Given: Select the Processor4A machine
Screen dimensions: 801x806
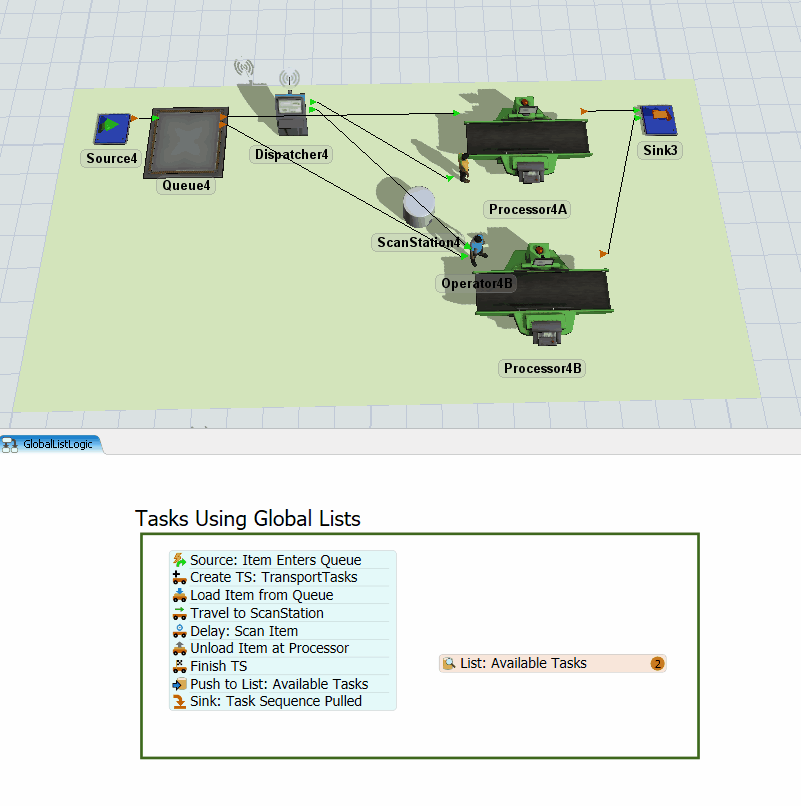Looking at the screenshot, I should 526,142.
